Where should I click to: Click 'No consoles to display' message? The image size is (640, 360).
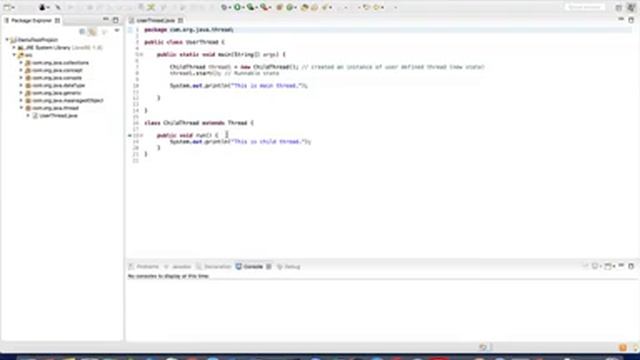coord(168,276)
